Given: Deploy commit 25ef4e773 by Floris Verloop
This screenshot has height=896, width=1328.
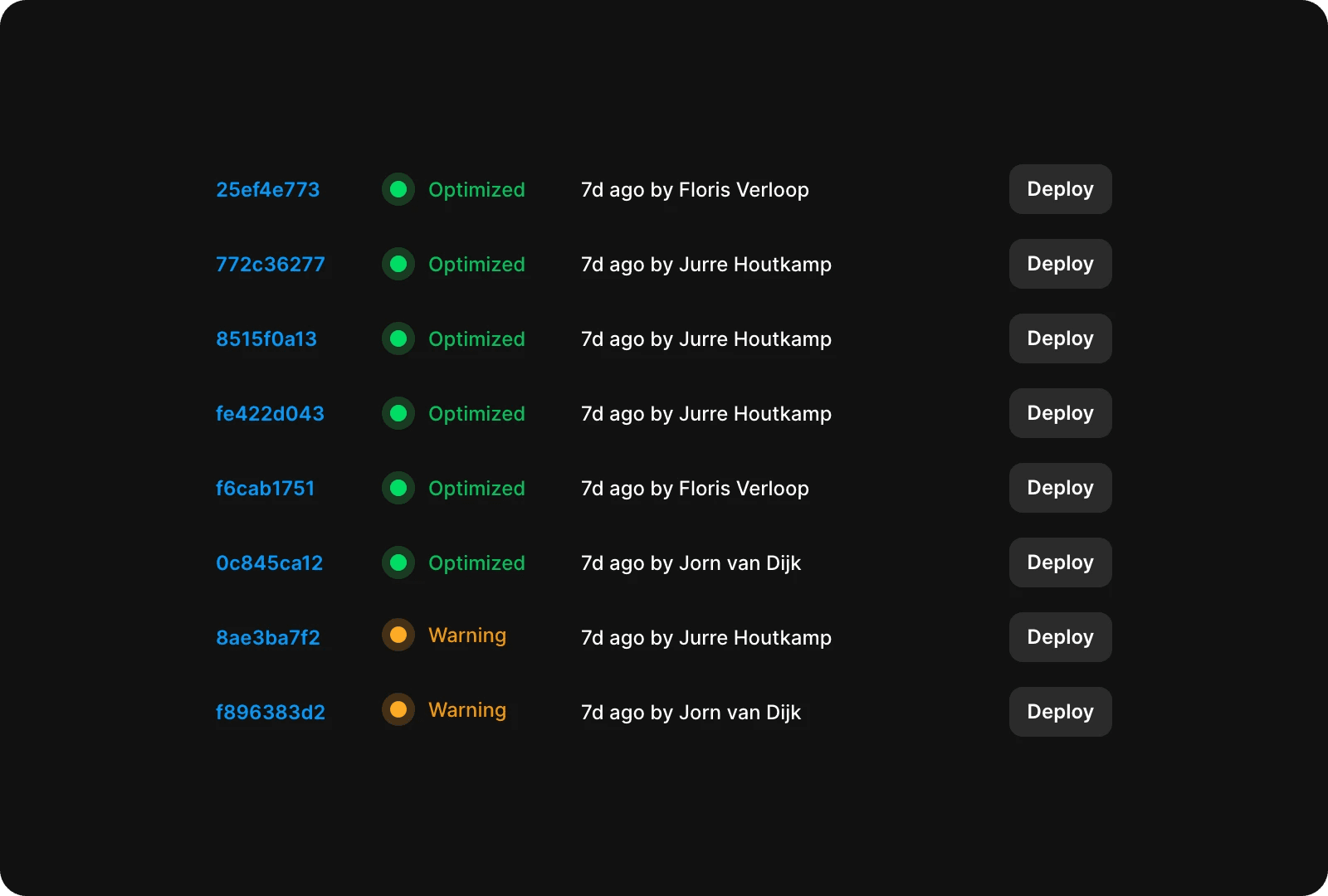Looking at the screenshot, I should [x=1060, y=189].
